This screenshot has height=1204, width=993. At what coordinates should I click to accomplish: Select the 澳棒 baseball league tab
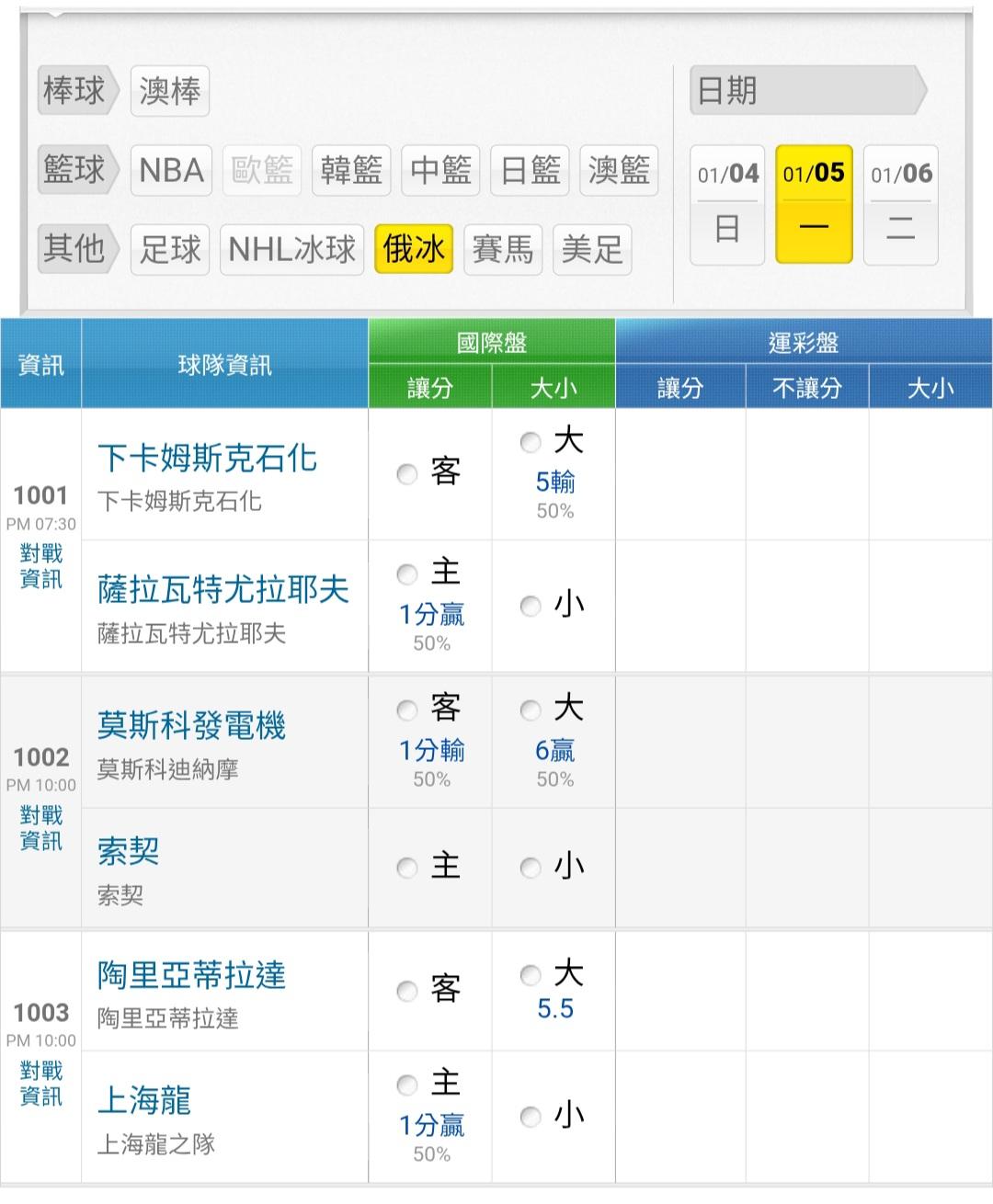coord(170,91)
